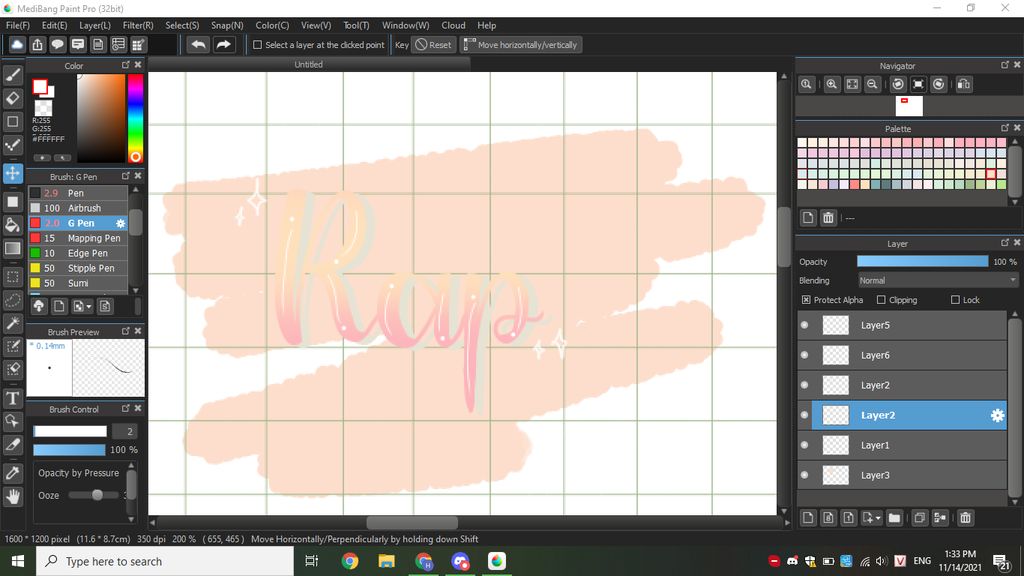Undock the Brush Control panel
This screenshot has width=1024, height=576.
point(125,408)
